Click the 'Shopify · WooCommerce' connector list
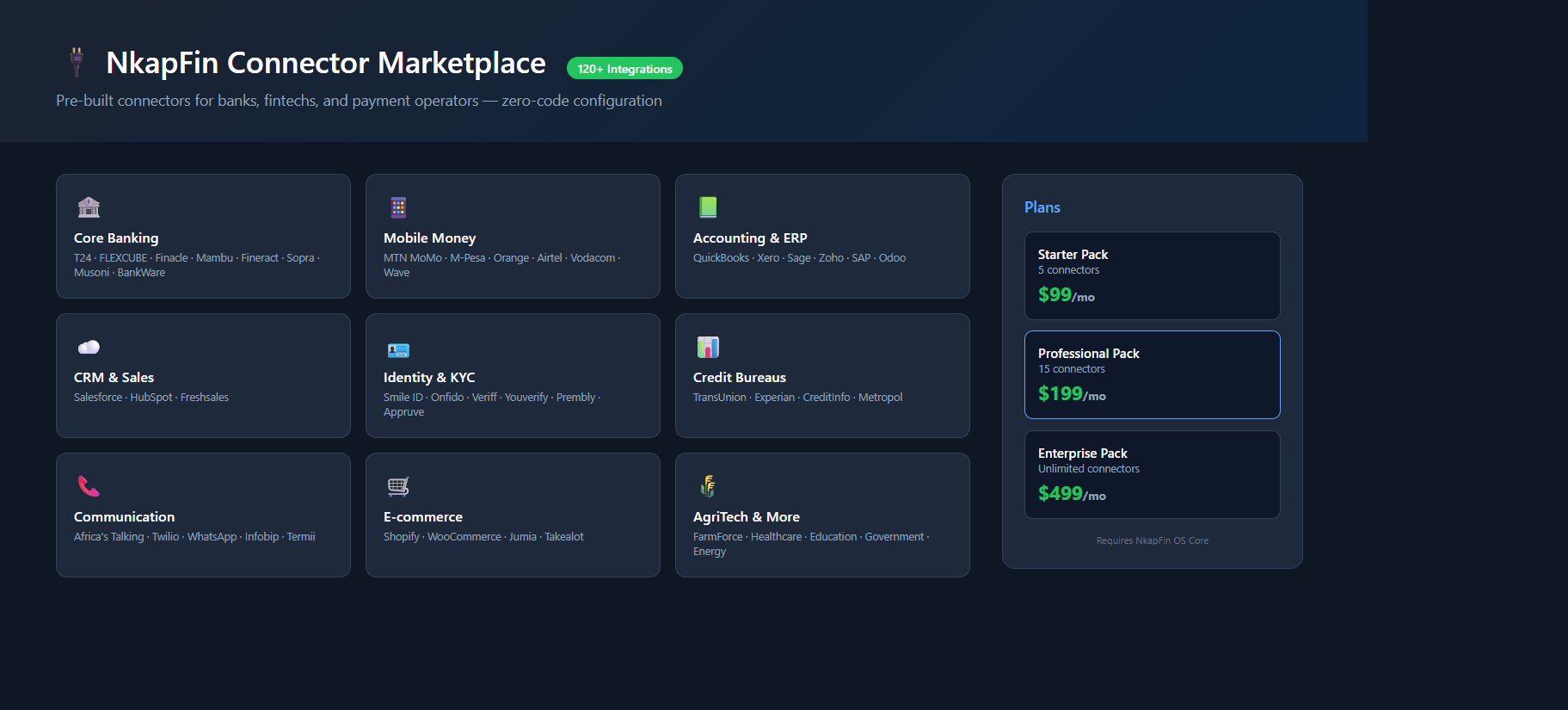The width and height of the screenshot is (1568, 710). point(483,537)
